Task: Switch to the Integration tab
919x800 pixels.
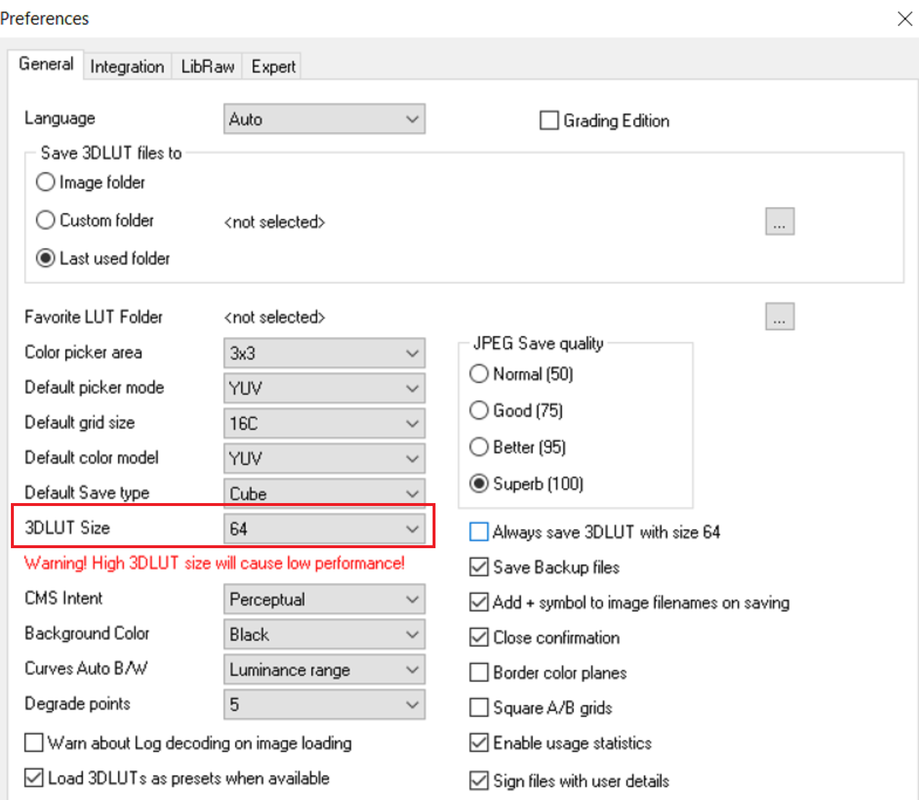Action: click(127, 66)
